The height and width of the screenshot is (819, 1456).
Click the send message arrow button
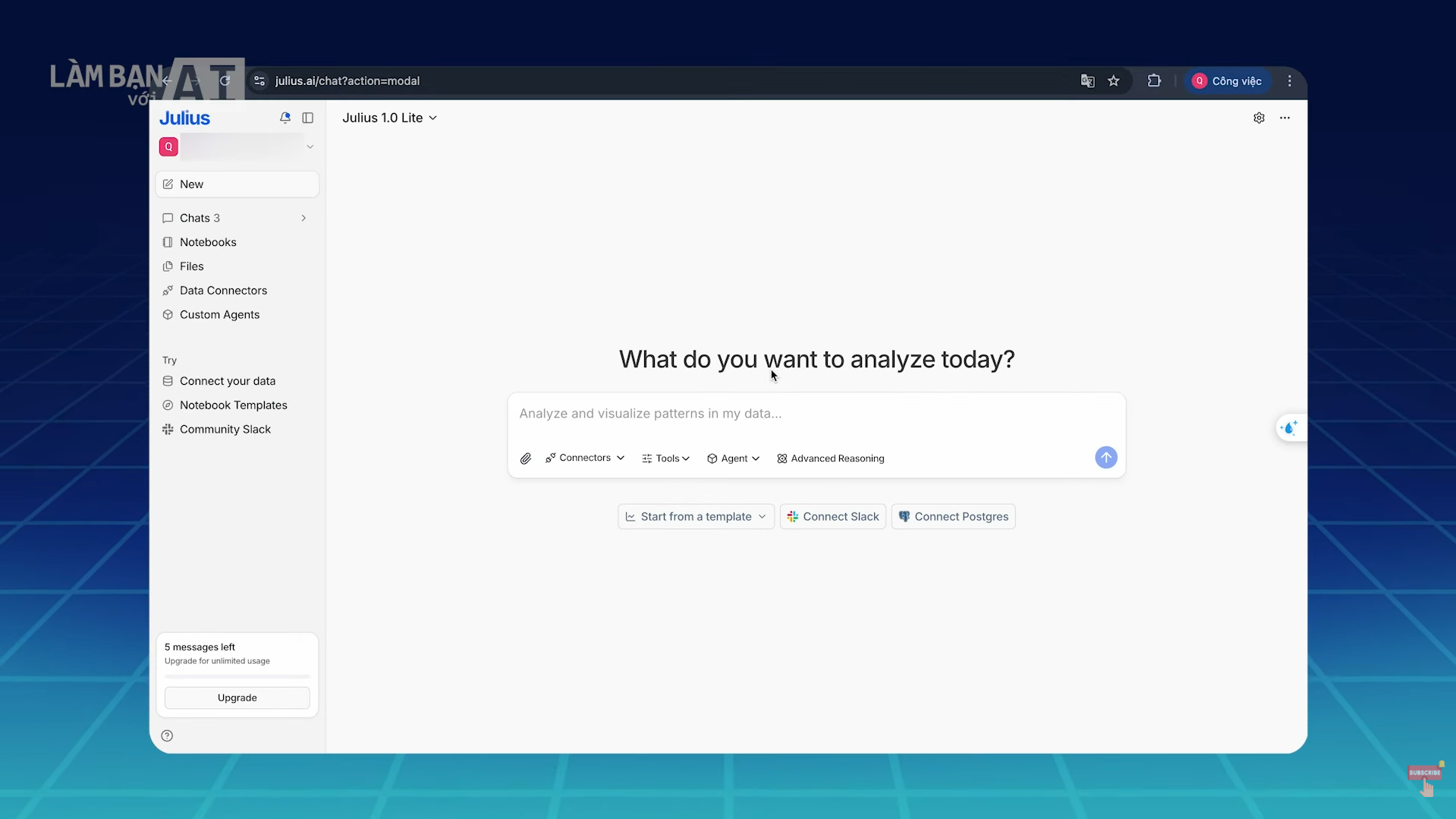pos(1105,457)
